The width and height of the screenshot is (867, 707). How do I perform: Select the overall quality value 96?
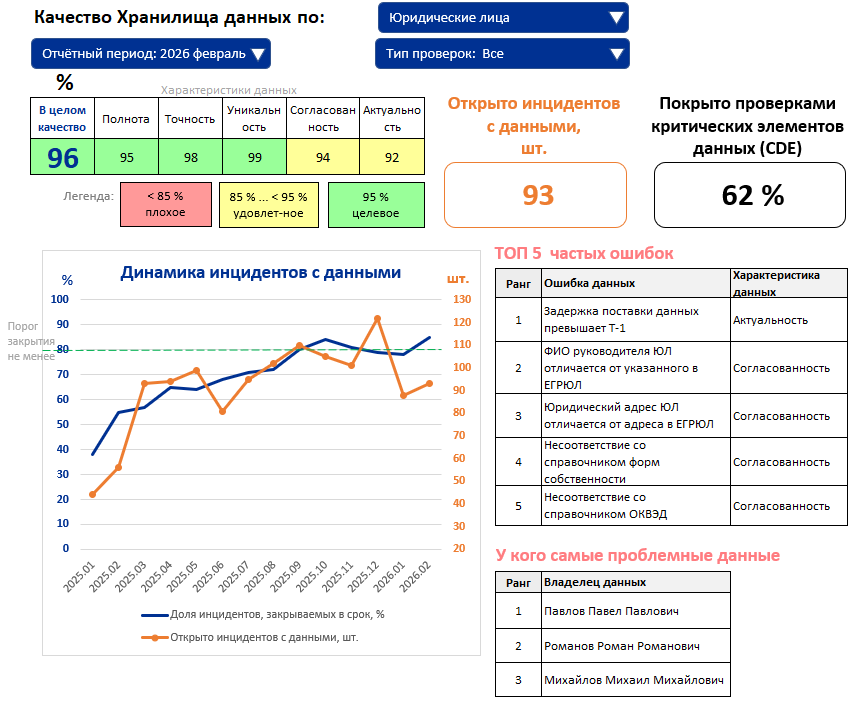click(x=63, y=157)
